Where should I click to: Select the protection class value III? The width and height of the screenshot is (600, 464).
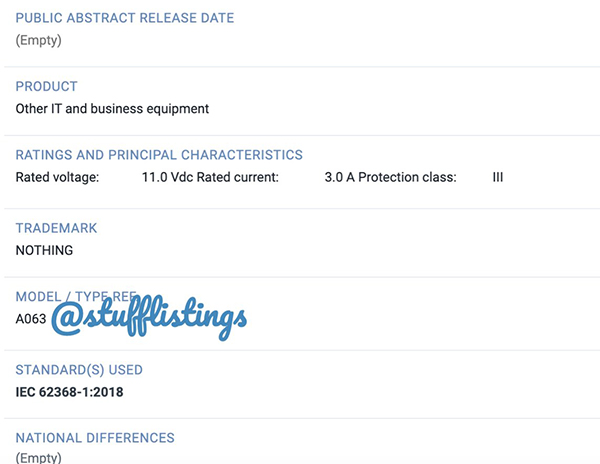pyautogui.click(x=498, y=177)
